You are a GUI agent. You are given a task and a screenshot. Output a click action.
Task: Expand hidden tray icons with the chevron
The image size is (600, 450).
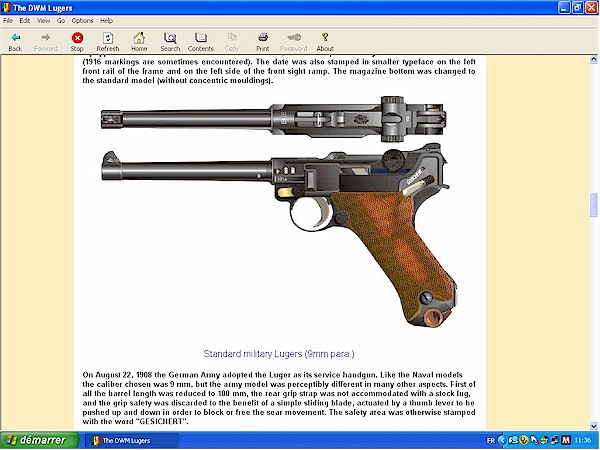click(x=502, y=441)
